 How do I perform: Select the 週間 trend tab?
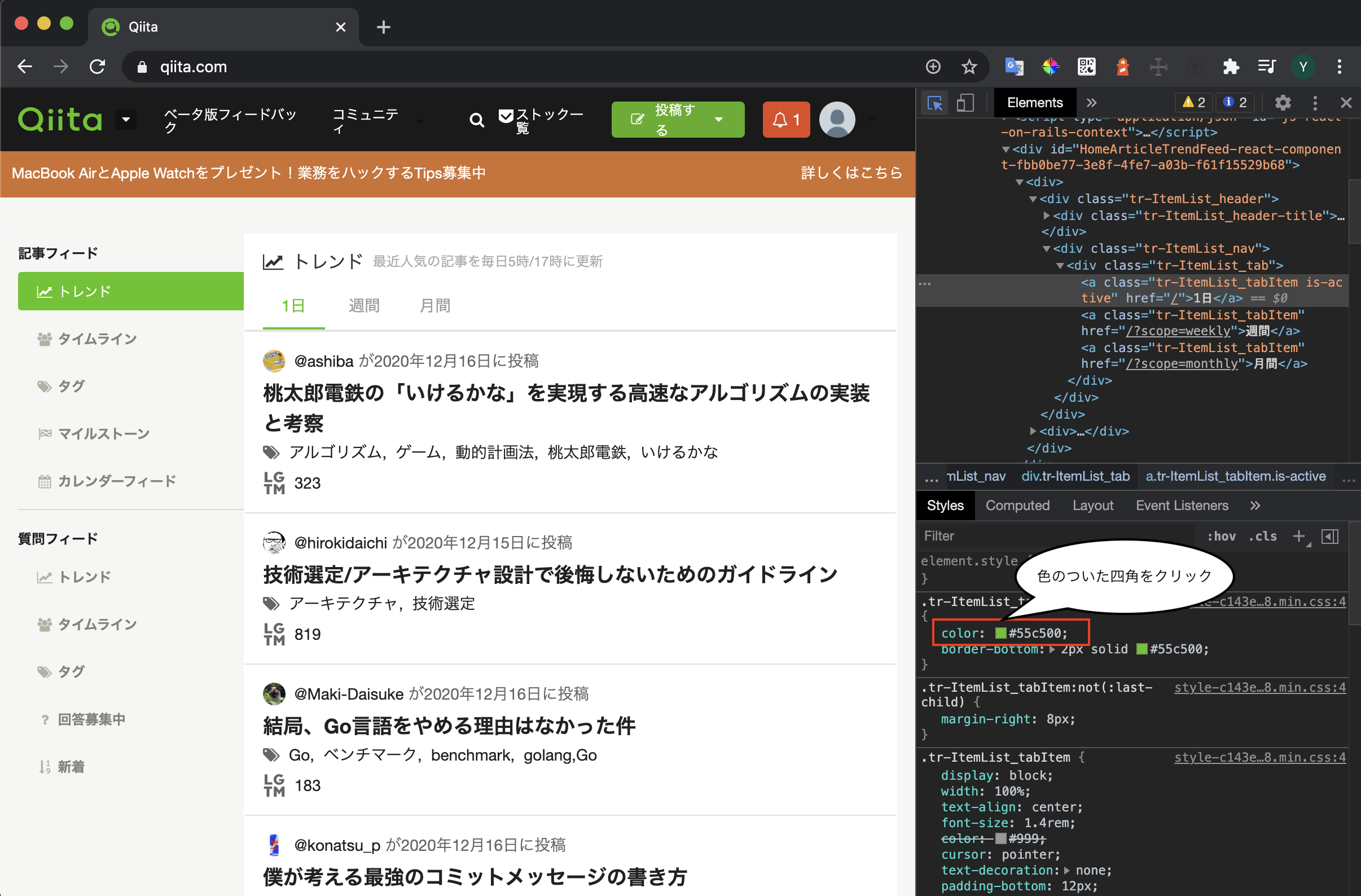tap(363, 306)
